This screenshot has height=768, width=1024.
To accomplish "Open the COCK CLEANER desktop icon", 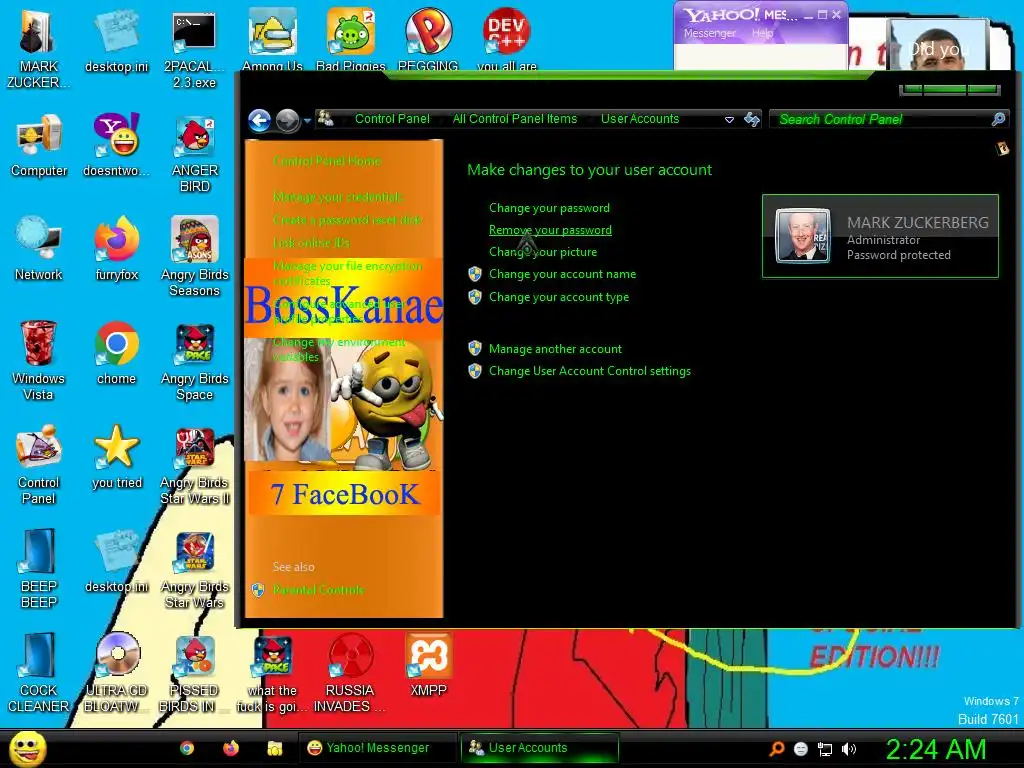I will [x=39, y=673].
